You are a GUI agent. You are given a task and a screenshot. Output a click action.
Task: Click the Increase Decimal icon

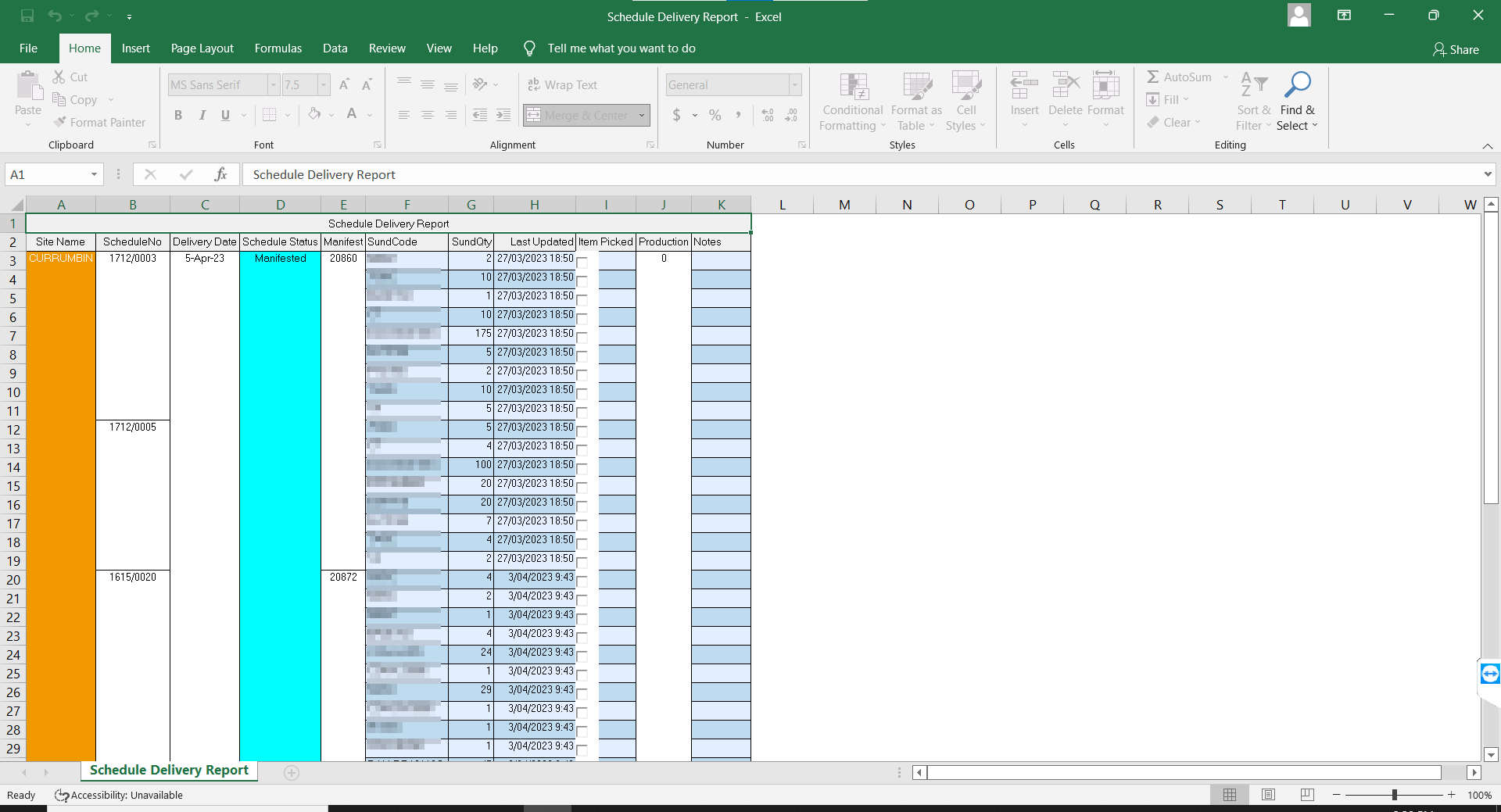768,115
